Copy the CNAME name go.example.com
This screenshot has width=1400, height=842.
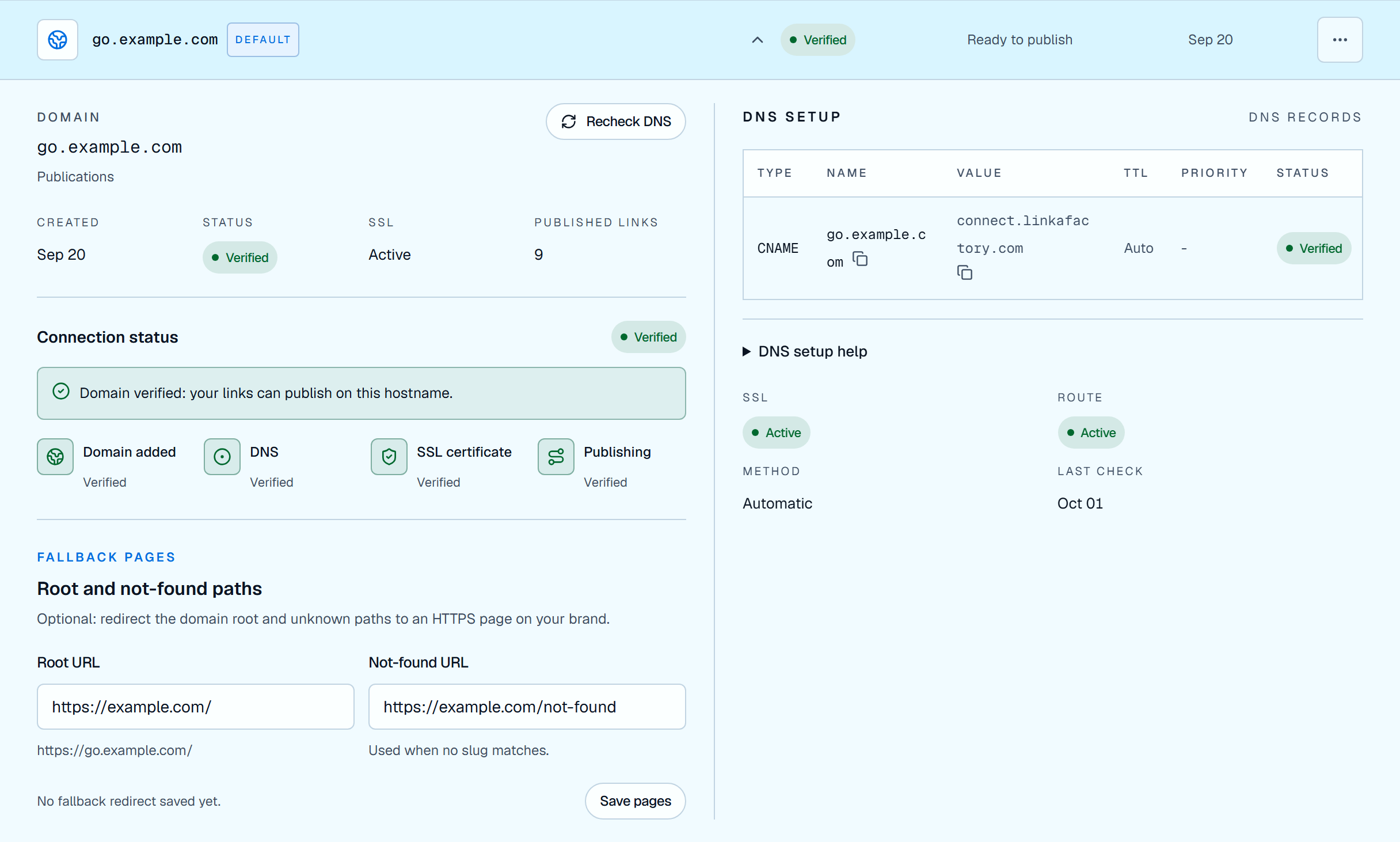pyautogui.click(x=860, y=259)
